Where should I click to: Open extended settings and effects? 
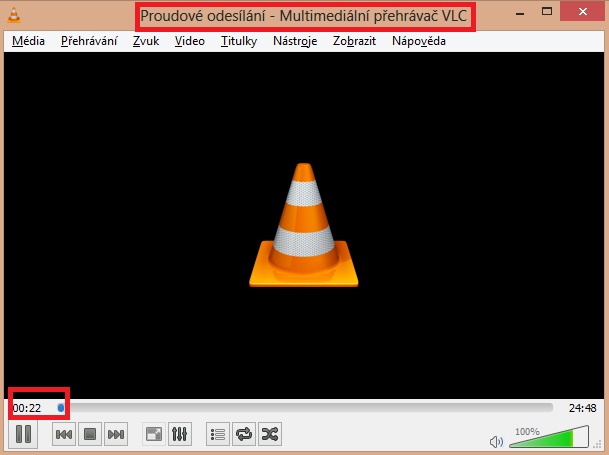[179, 434]
